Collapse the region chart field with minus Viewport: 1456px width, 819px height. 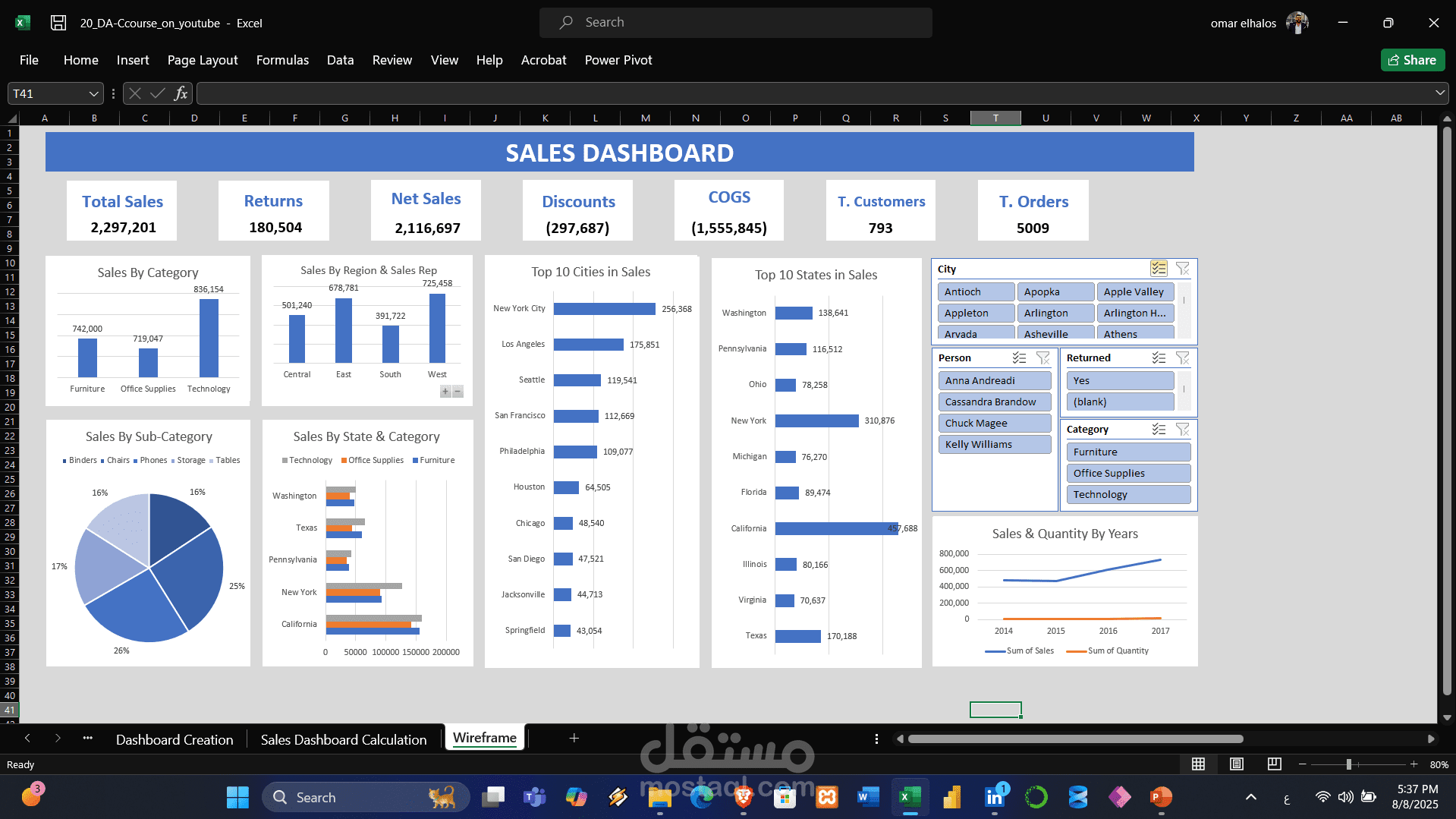tap(458, 392)
